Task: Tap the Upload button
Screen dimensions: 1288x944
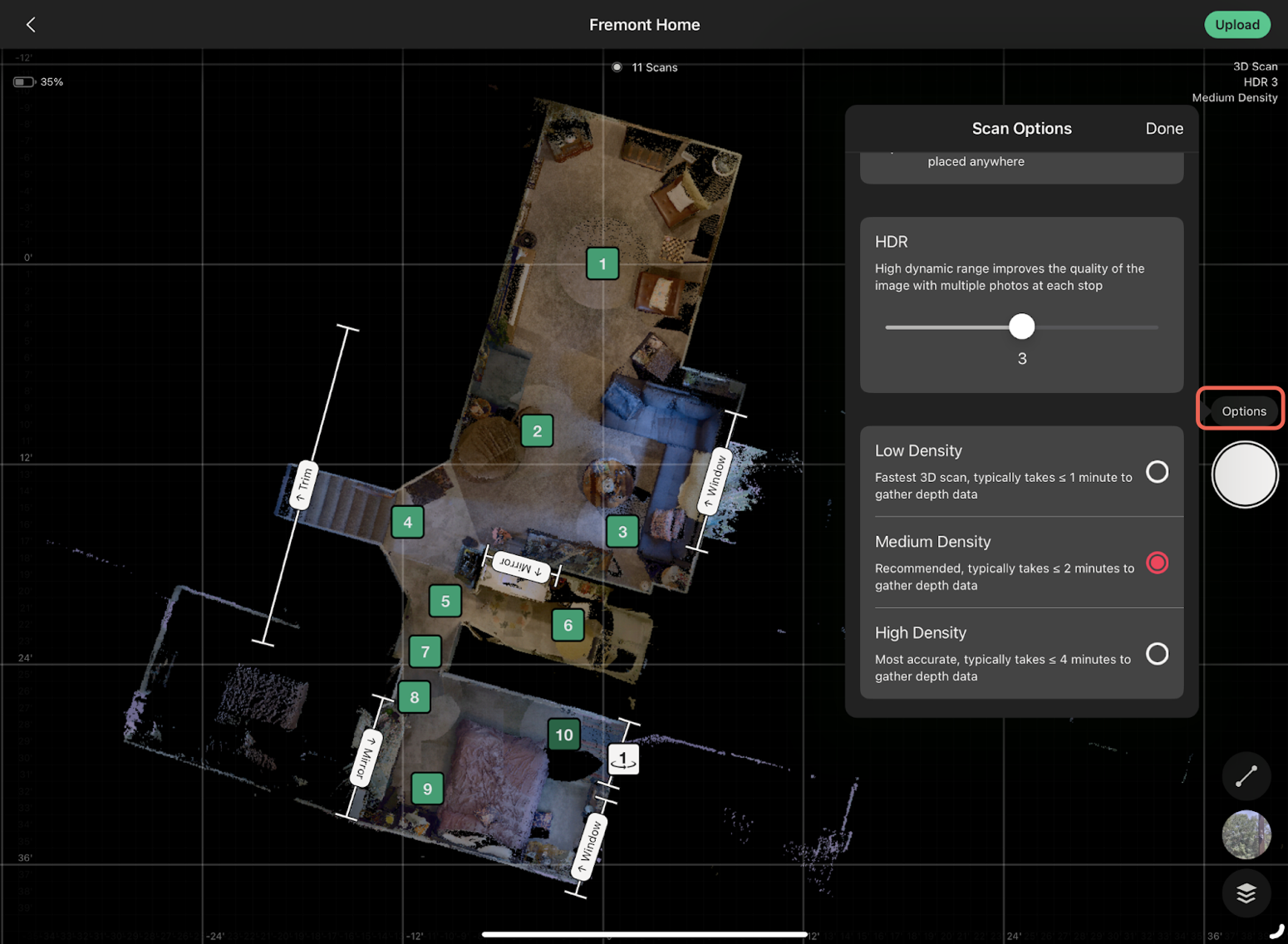Action: tap(1237, 24)
